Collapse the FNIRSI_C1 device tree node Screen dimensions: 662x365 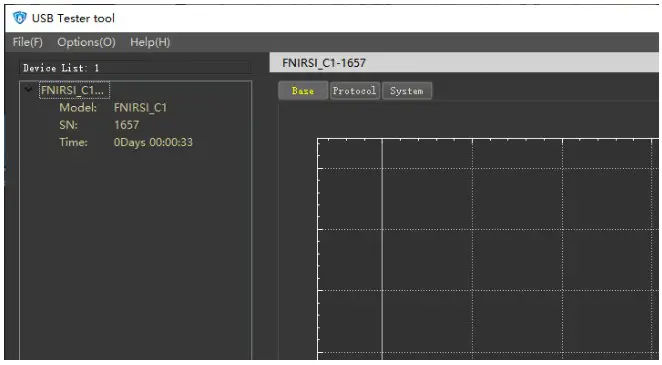point(28,89)
